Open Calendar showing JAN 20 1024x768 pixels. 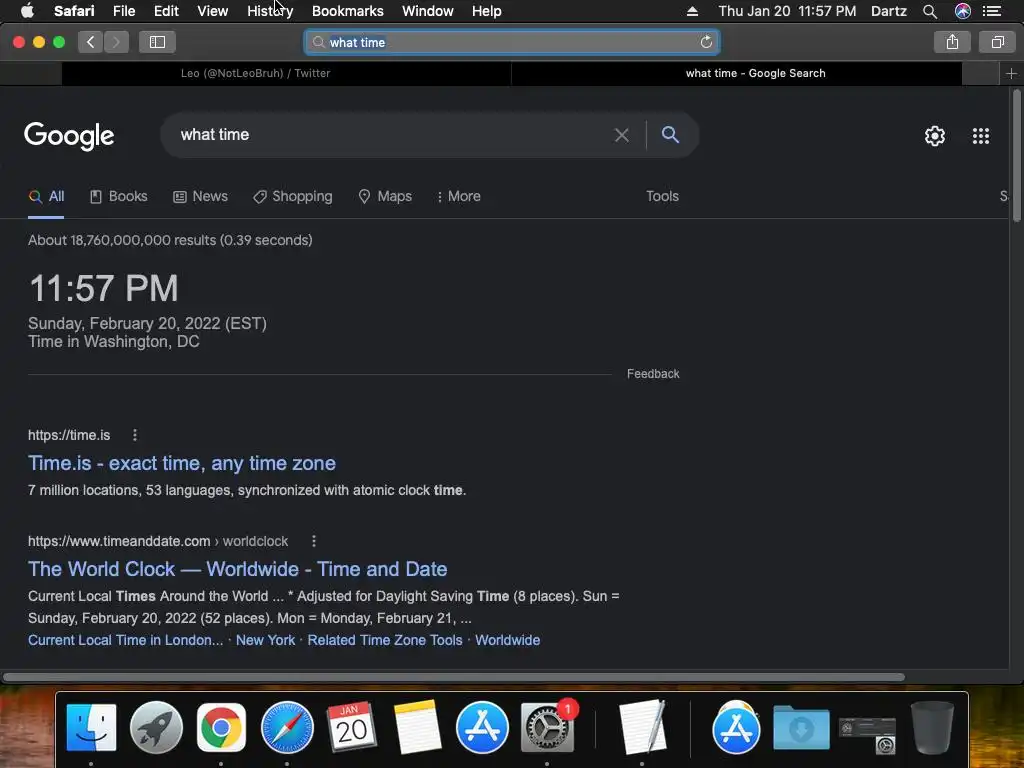tap(351, 727)
